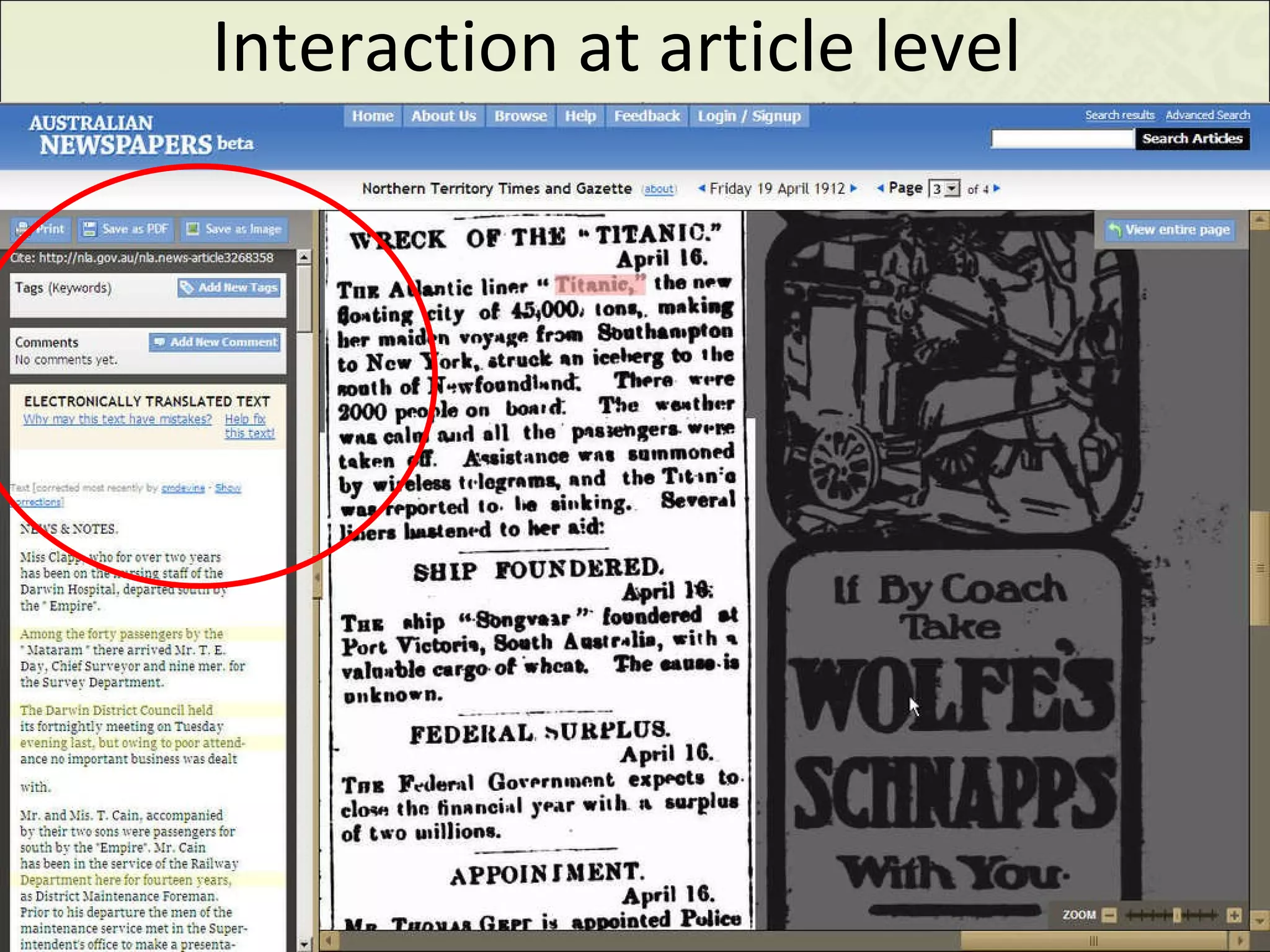Click text line 'Department here for fourteen years,'
The image size is (1270, 952).
click(x=126, y=880)
